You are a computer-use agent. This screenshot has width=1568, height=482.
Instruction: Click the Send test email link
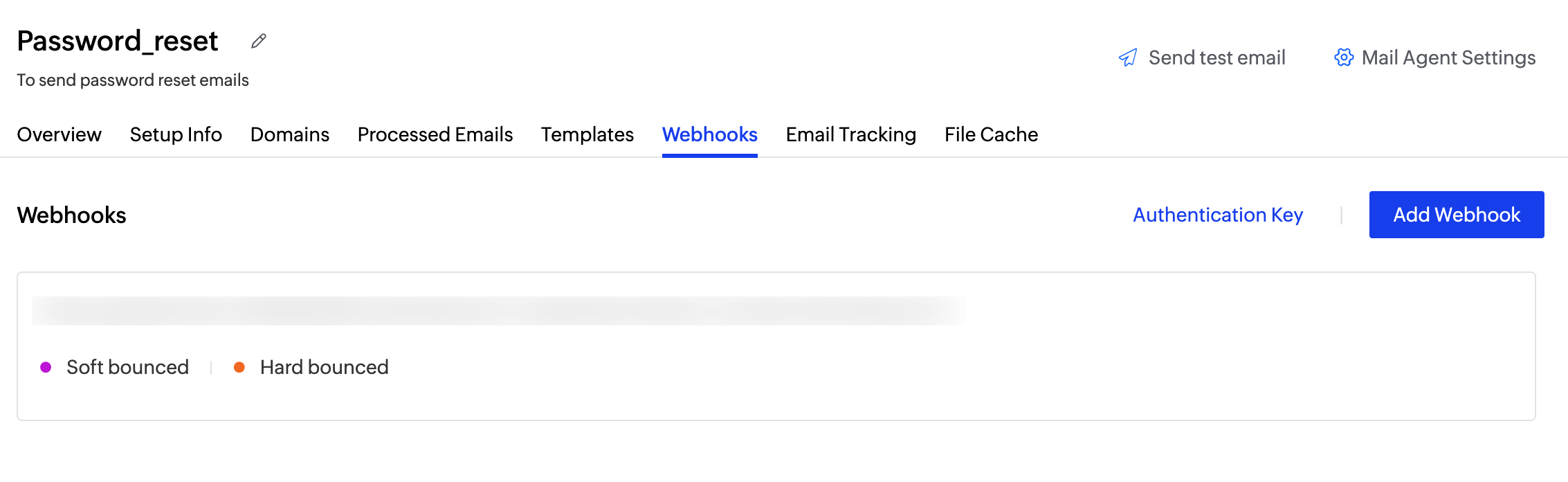[1216, 57]
